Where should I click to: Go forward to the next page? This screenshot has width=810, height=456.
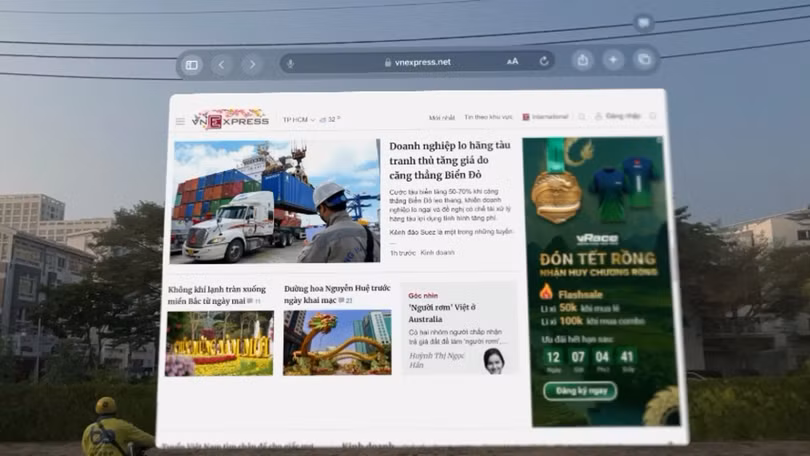click(x=252, y=64)
